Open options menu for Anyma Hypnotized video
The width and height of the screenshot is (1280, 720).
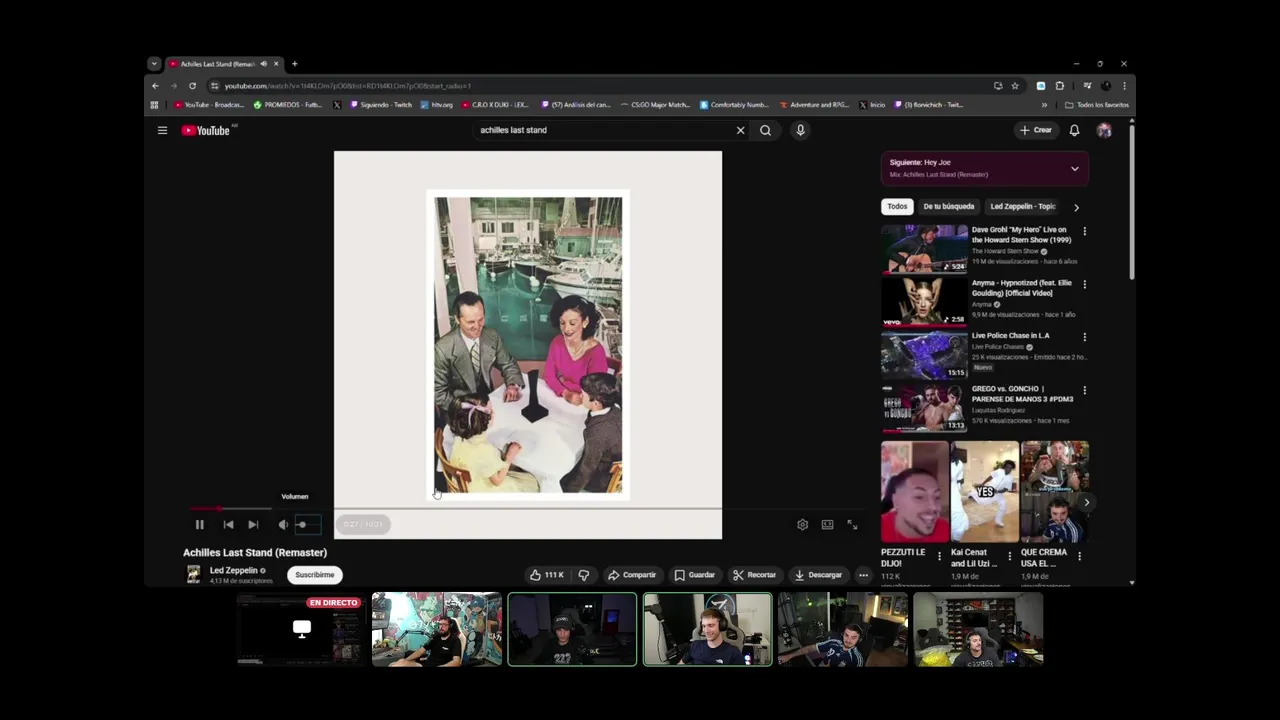coord(1084,284)
